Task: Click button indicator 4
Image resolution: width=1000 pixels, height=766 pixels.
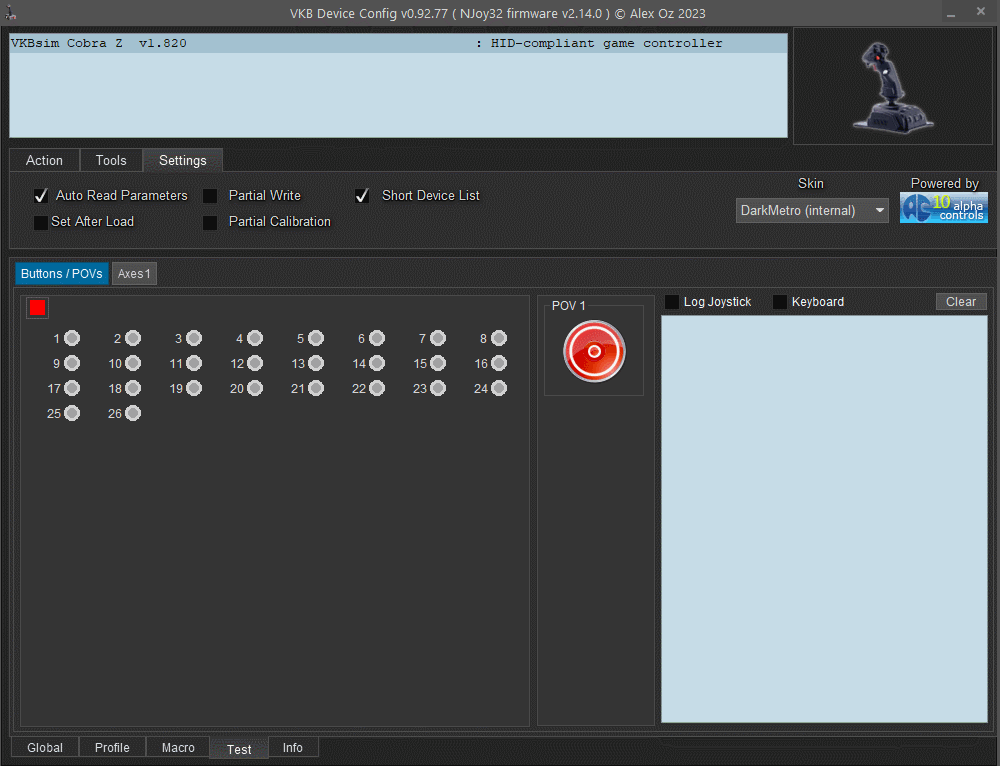Action: coord(255,338)
